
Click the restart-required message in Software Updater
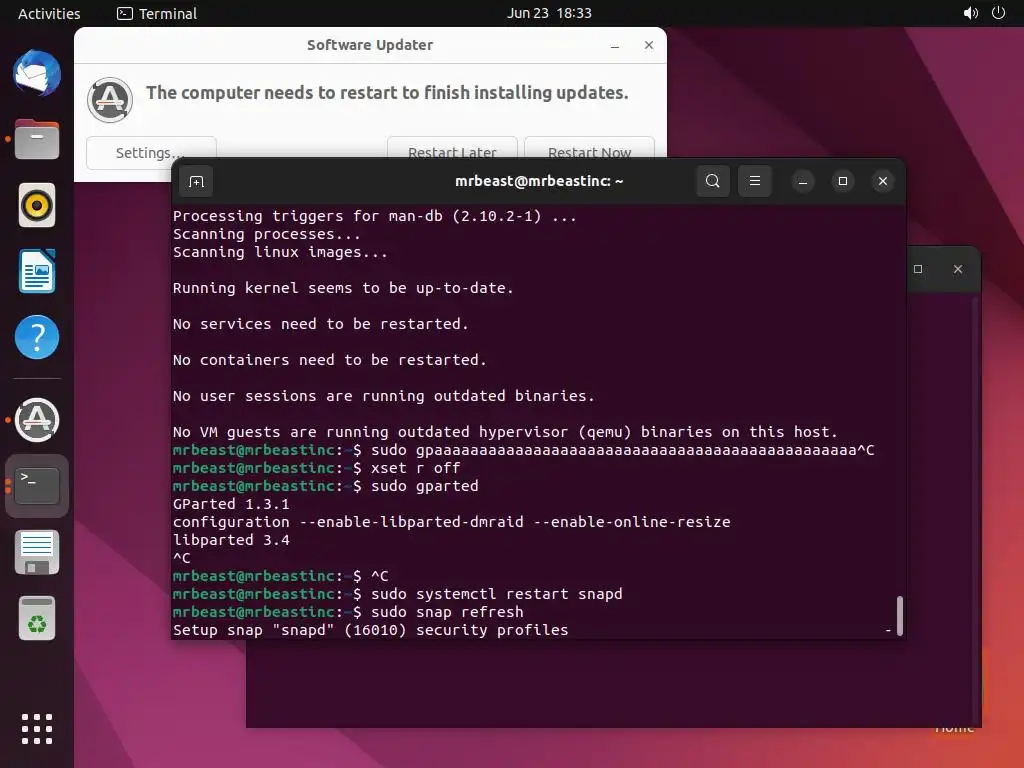(x=387, y=93)
